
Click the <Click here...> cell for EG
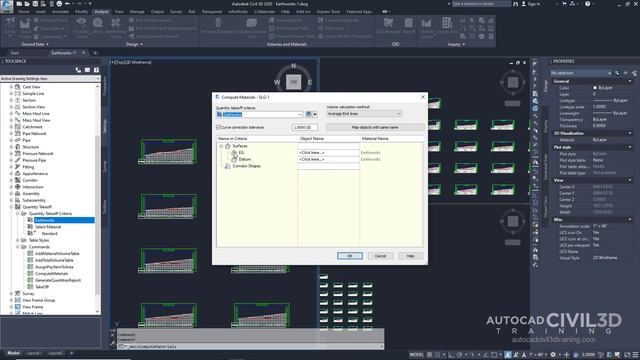click(329, 153)
